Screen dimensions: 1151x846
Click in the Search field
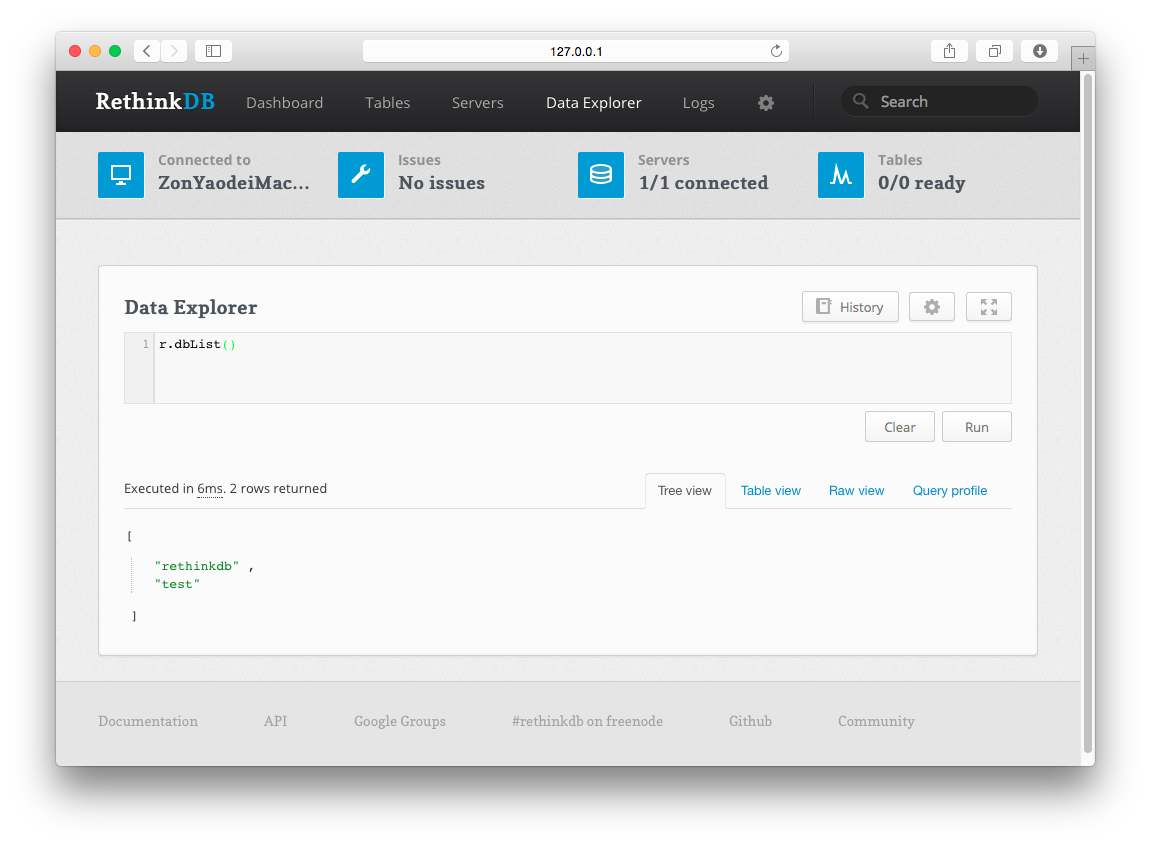click(x=940, y=101)
